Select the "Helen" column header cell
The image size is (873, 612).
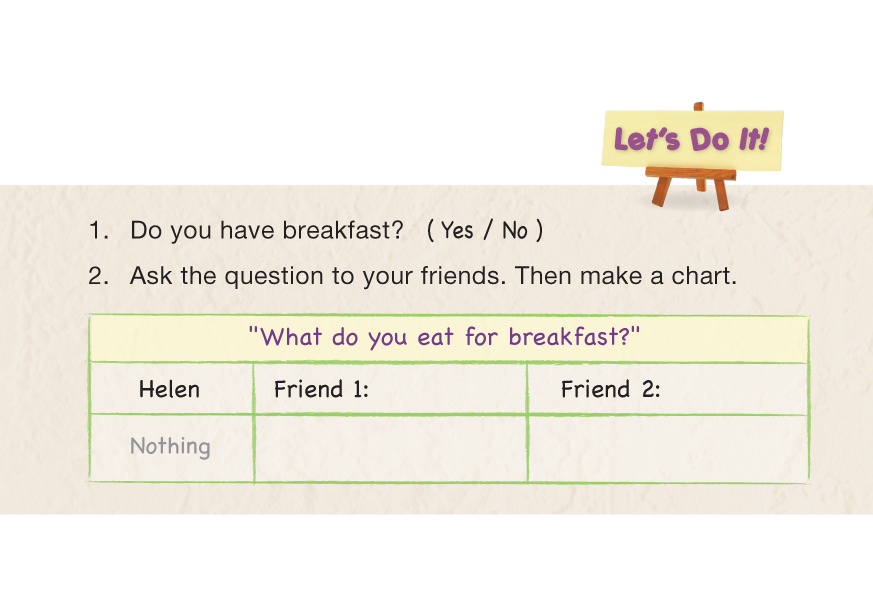[x=169, y=389]
